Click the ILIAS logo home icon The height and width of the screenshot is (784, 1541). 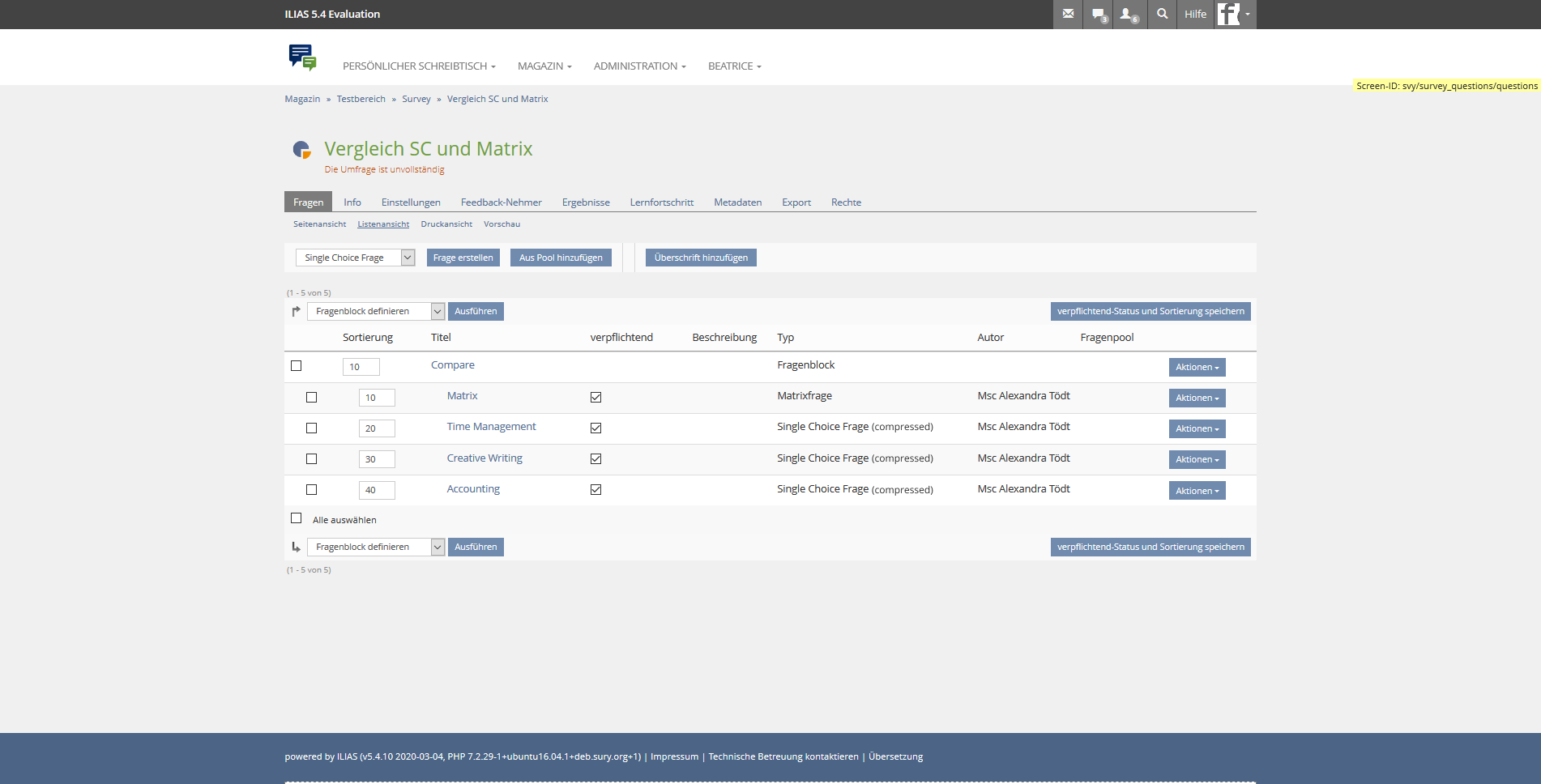(x=302, y=58)
